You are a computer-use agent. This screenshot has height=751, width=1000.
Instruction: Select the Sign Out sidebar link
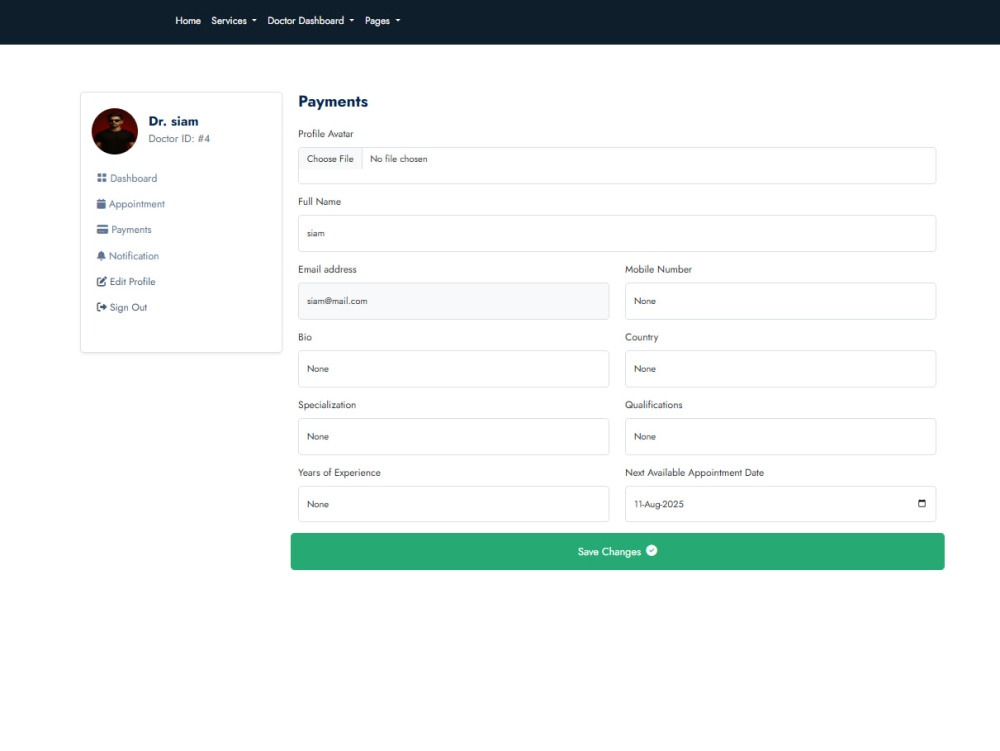tap(122, 307)
